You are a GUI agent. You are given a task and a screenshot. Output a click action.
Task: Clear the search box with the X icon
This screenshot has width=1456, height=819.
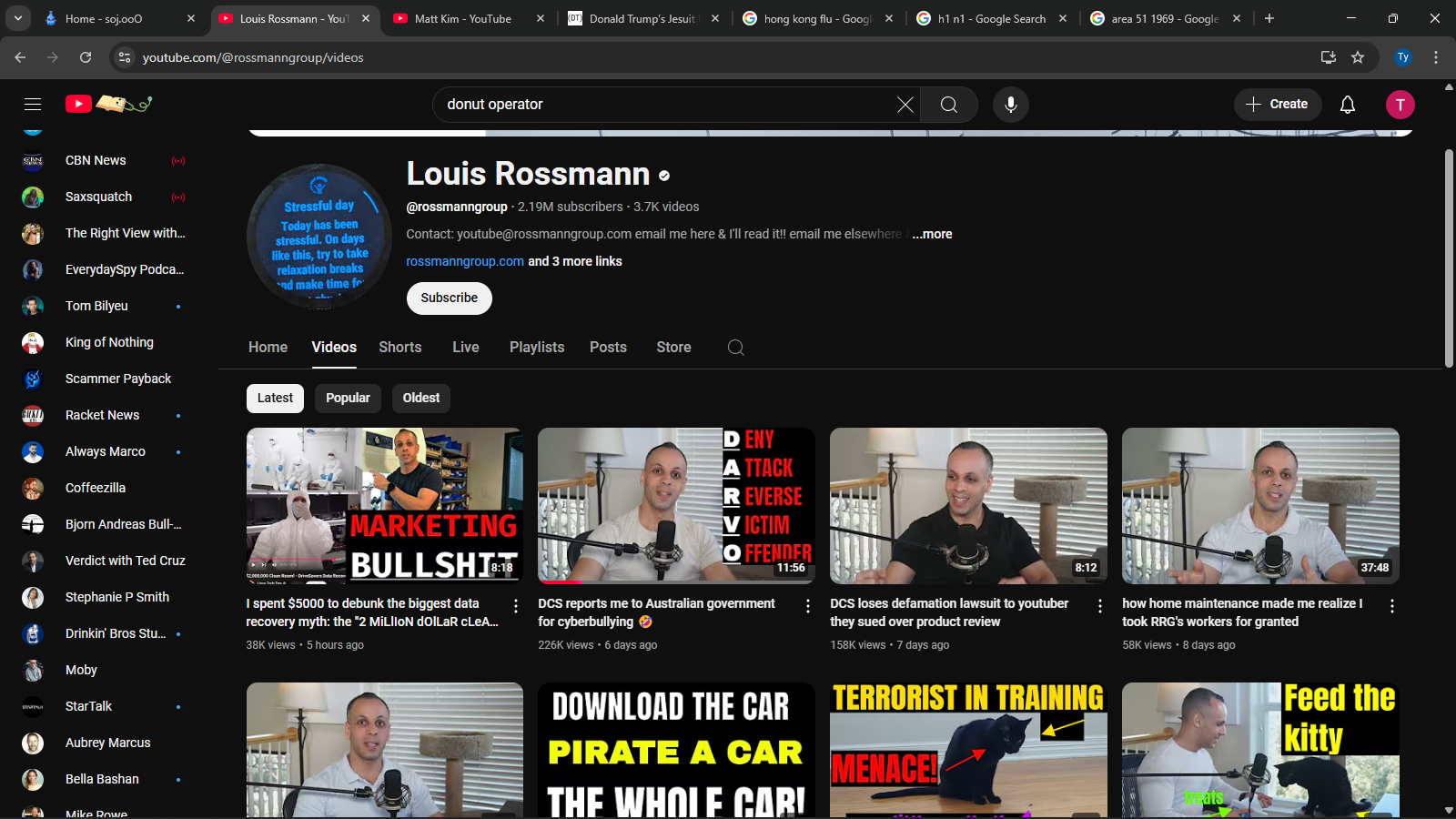(905, 105)
